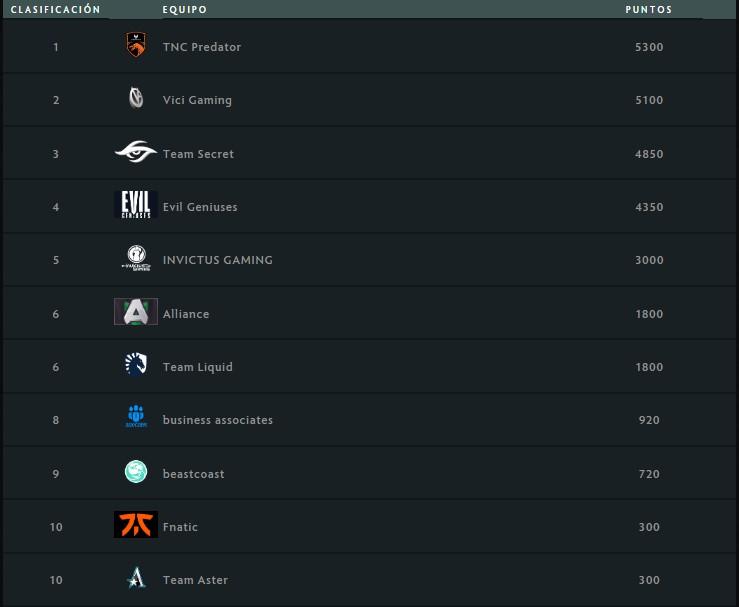739x607 pixels.
Task: Open the TNC Predator team name
Action: [202, 47]
